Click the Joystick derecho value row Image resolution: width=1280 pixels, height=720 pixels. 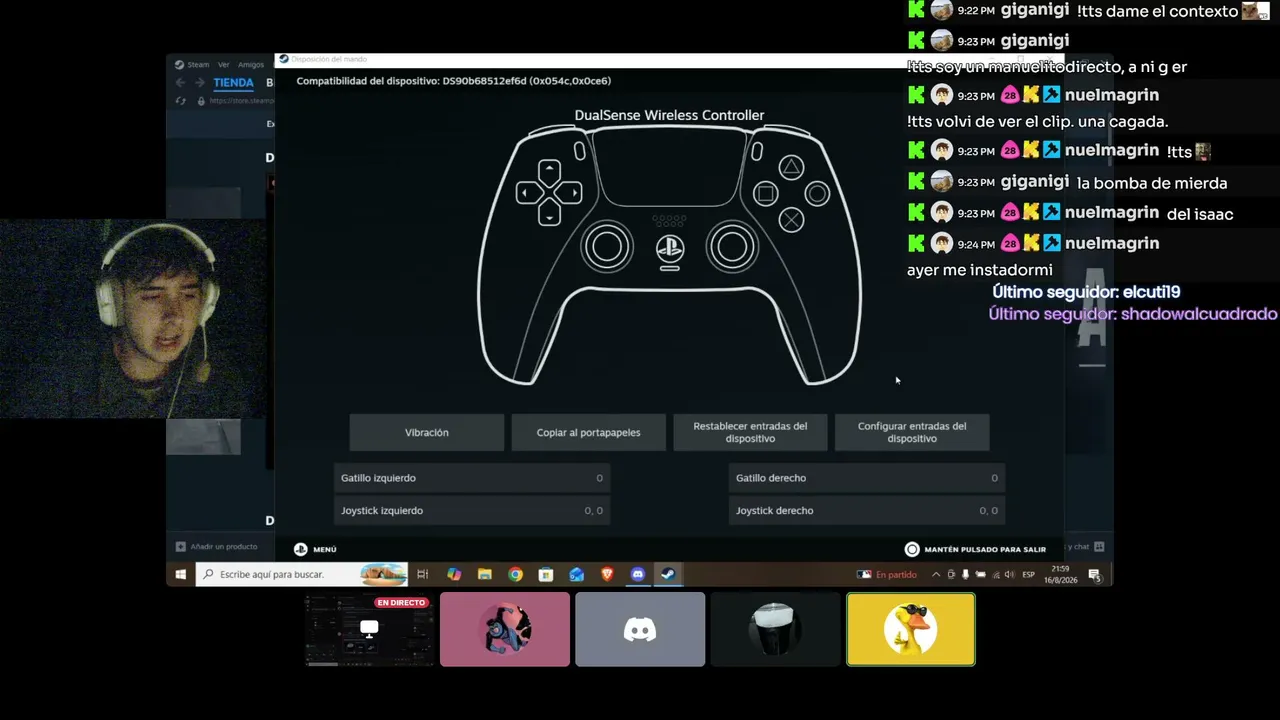point(867,510)
